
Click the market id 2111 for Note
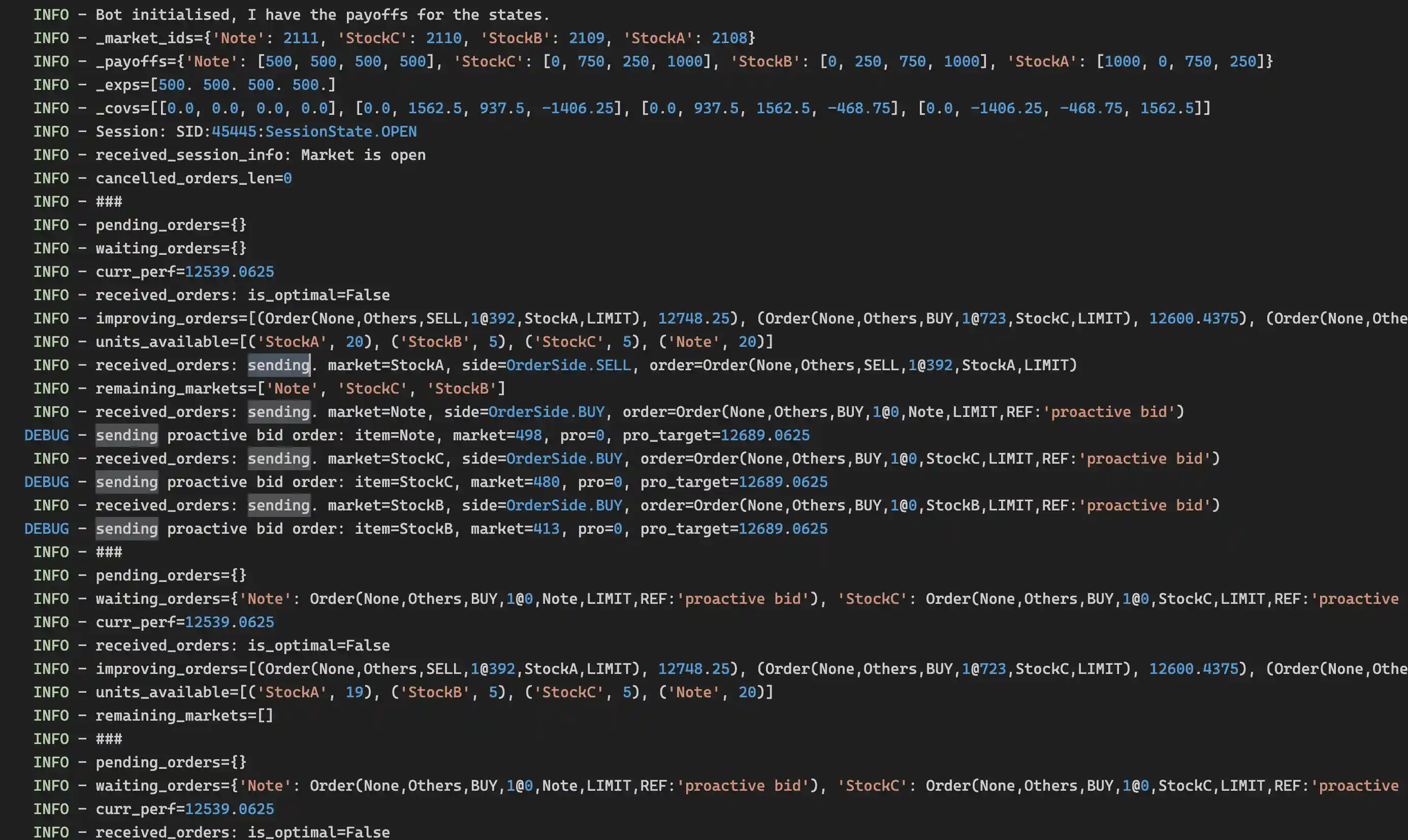[300, 38]
